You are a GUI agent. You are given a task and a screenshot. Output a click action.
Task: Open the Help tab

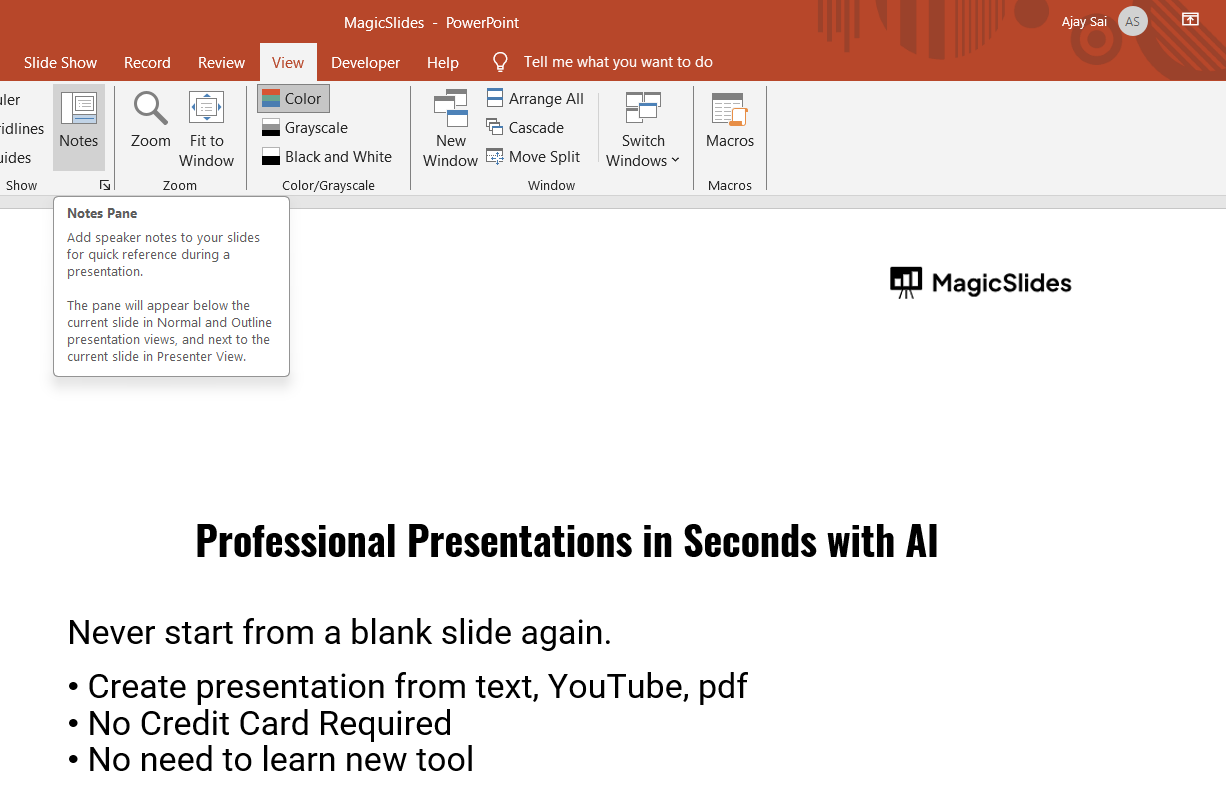pos(442,62)
